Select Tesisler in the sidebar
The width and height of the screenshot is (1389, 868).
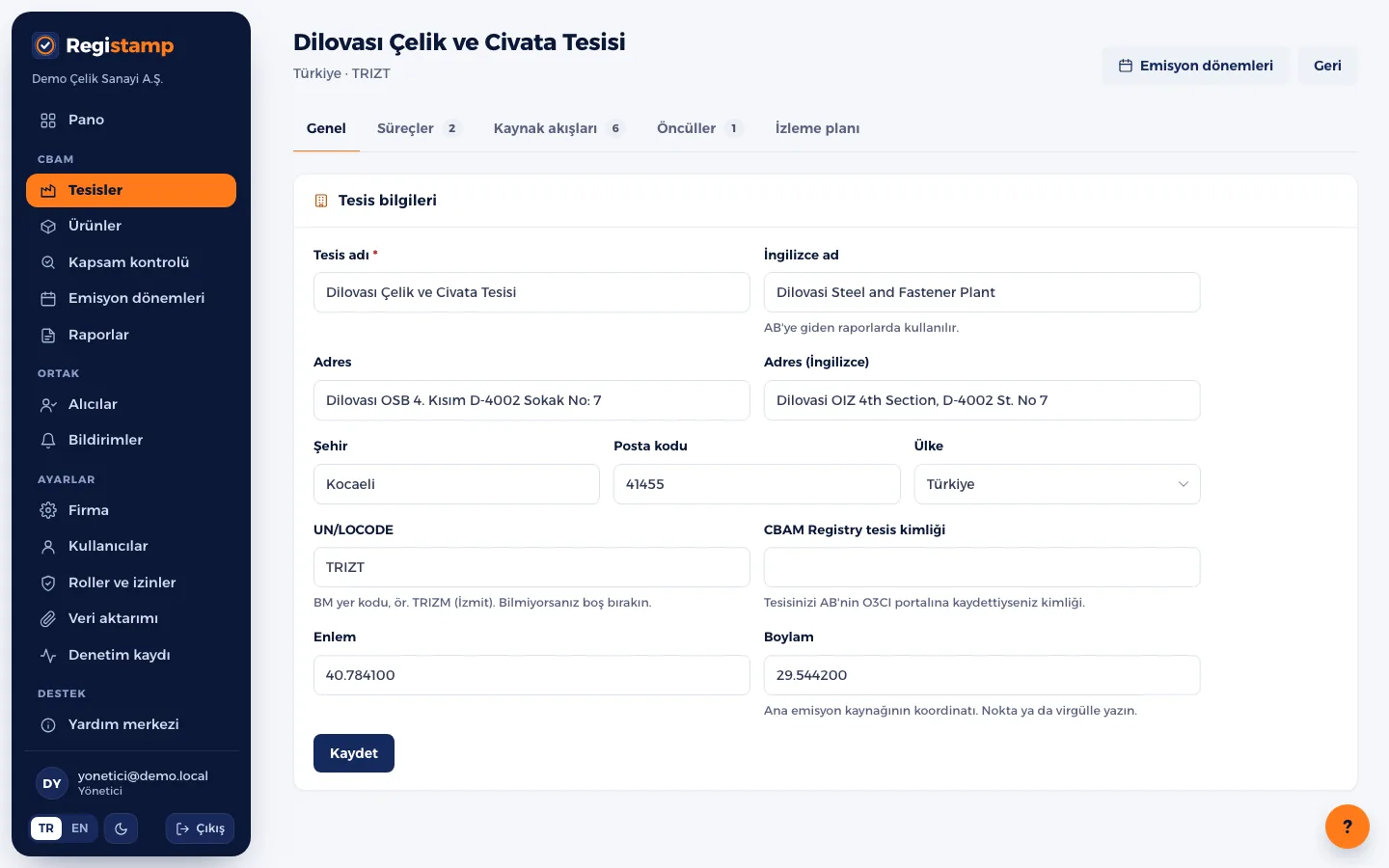131,190
